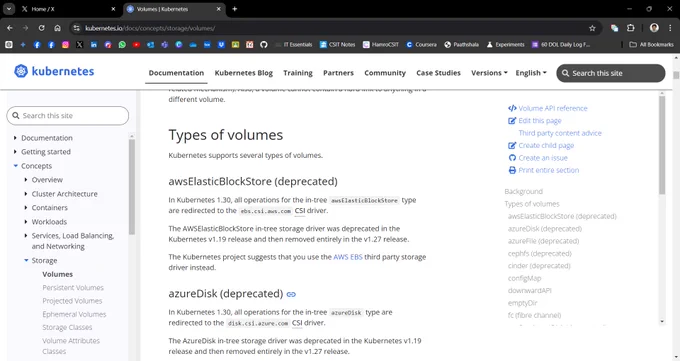This screenshot has width=680, height=361.
Task: Open a new browser tab
Action: click(x=235, y=9)
